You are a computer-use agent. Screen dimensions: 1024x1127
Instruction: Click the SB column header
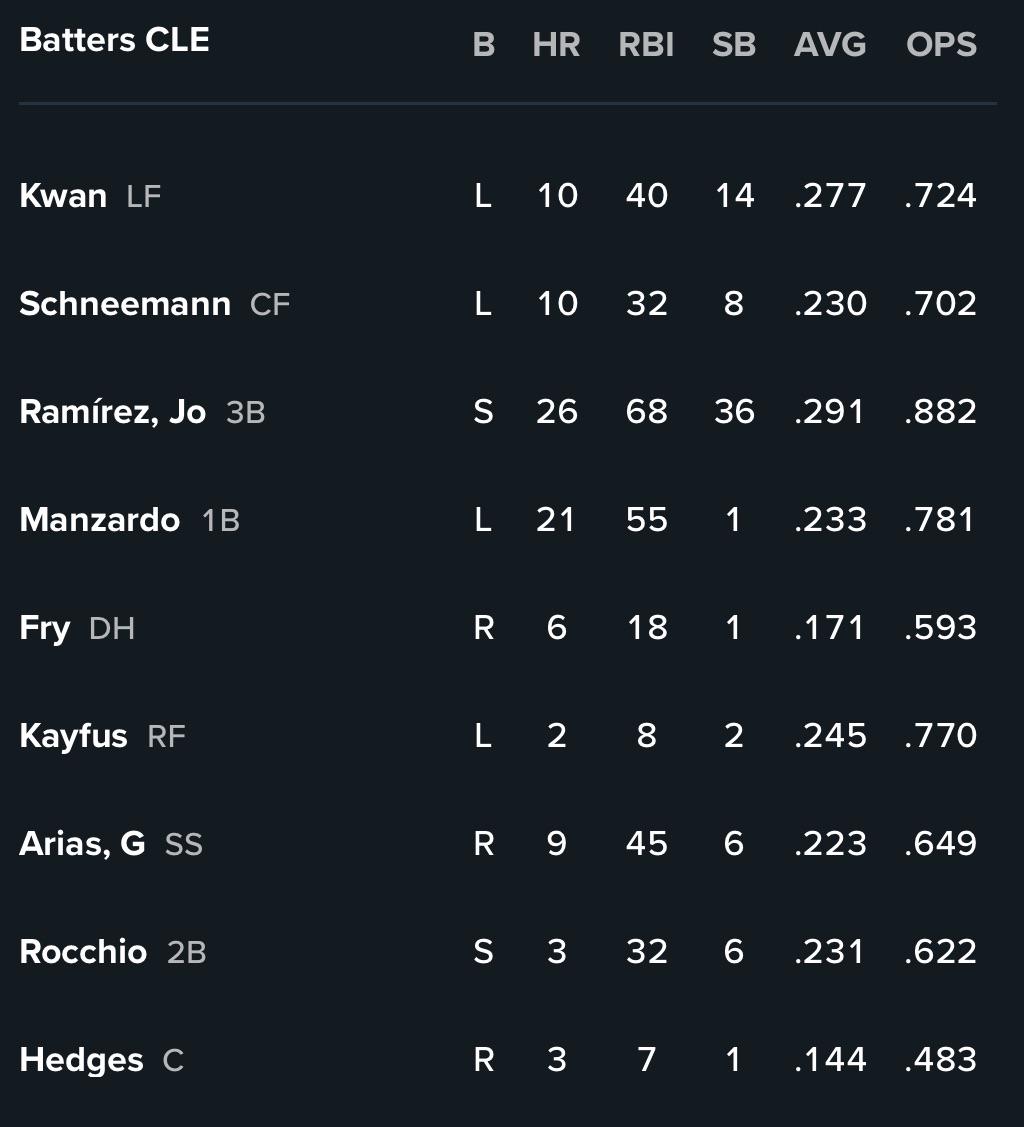pyautogui.click(x=734, y=45)
